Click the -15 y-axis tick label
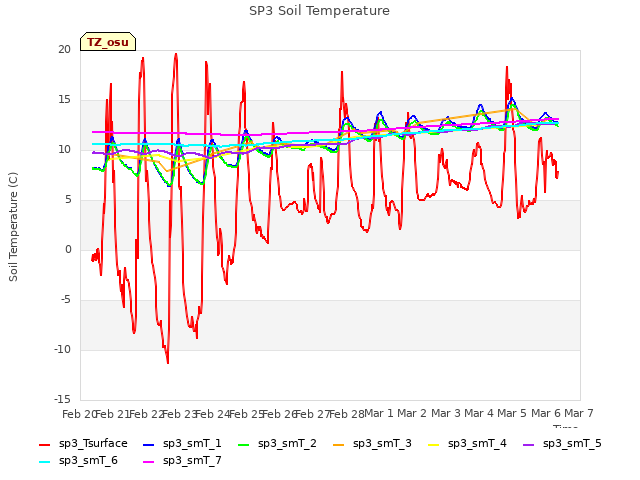 point(62,399)
